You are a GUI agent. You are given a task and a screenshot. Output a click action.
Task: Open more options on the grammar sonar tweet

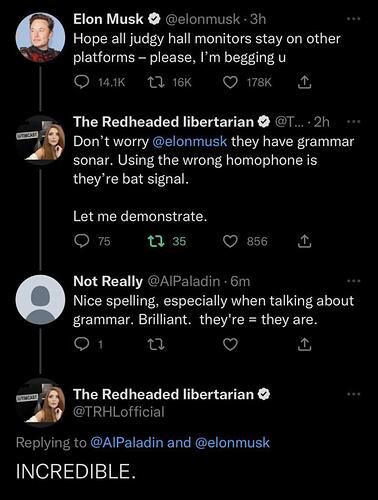(x=354, y=122)
